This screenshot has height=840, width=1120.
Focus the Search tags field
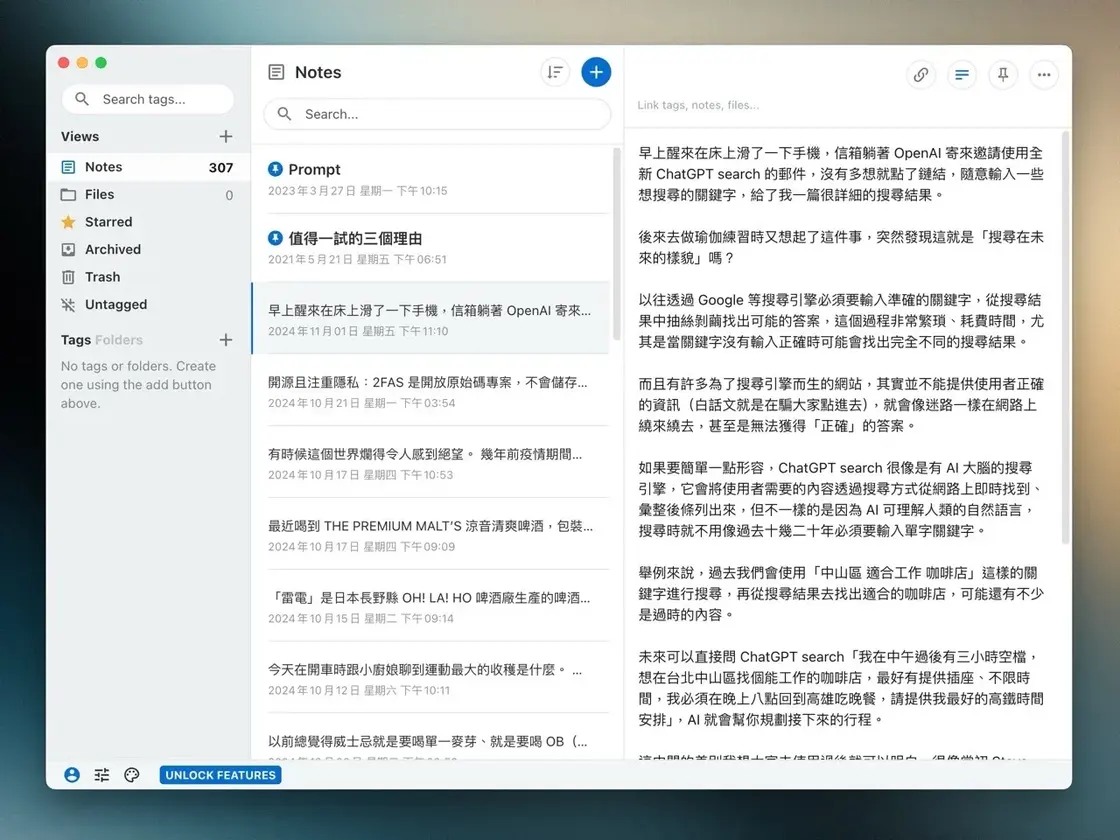tap(148, 99)
